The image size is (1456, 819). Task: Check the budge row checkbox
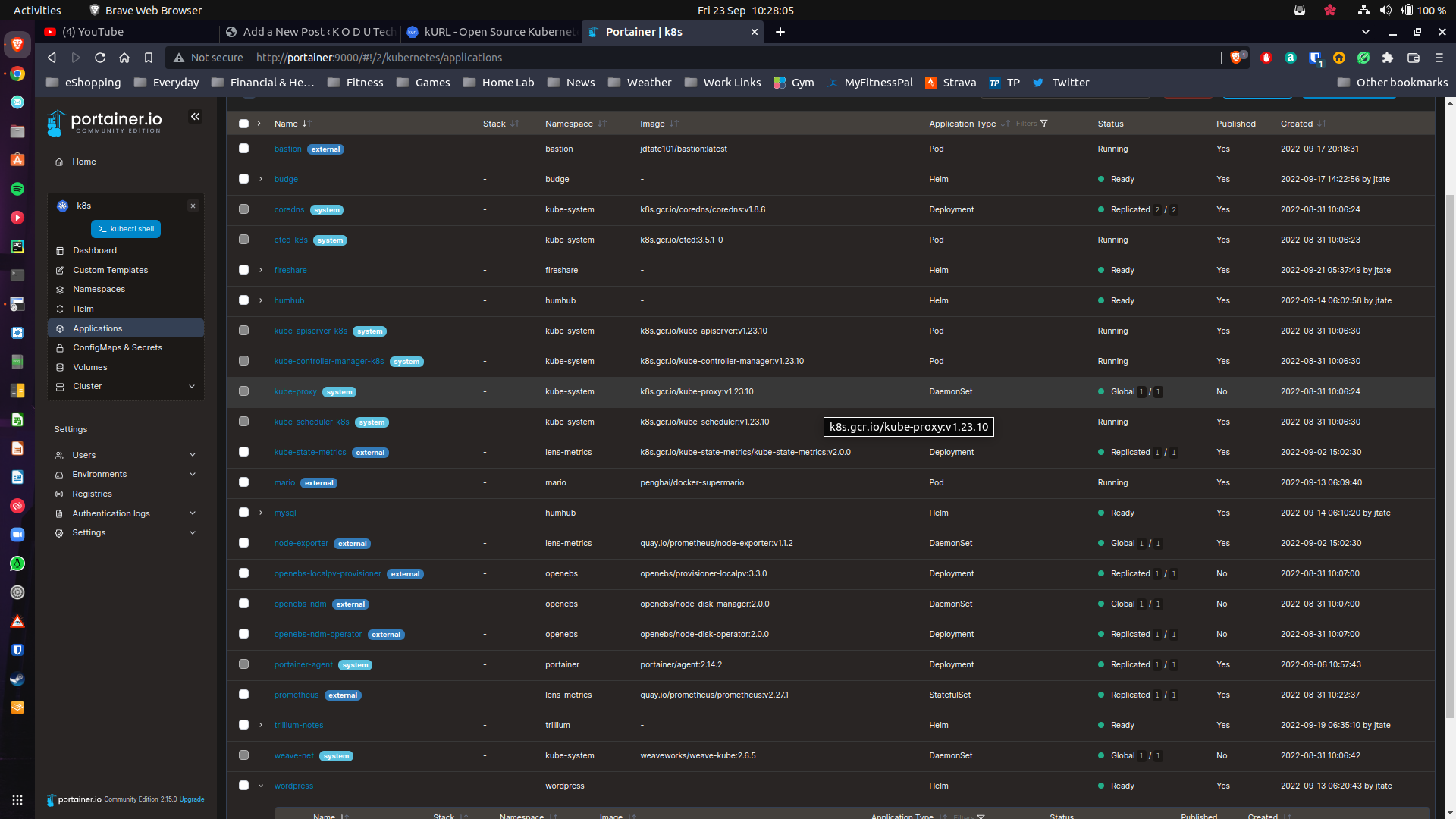tap(243, 179)
